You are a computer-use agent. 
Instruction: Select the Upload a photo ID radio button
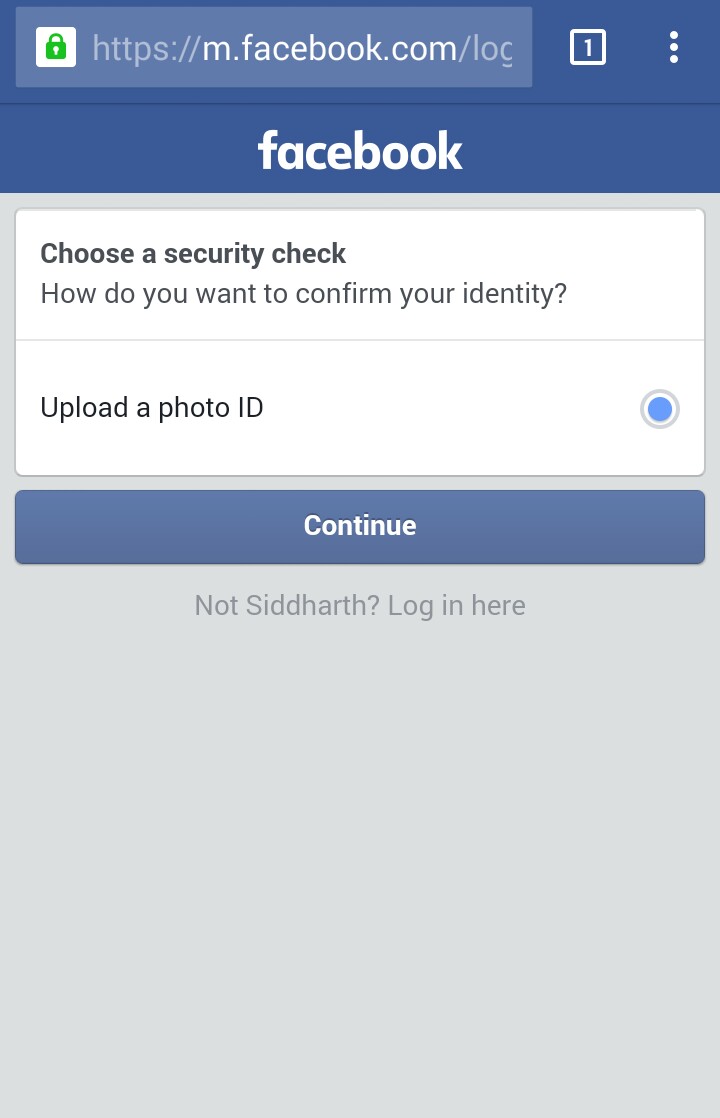coord(659,409)
